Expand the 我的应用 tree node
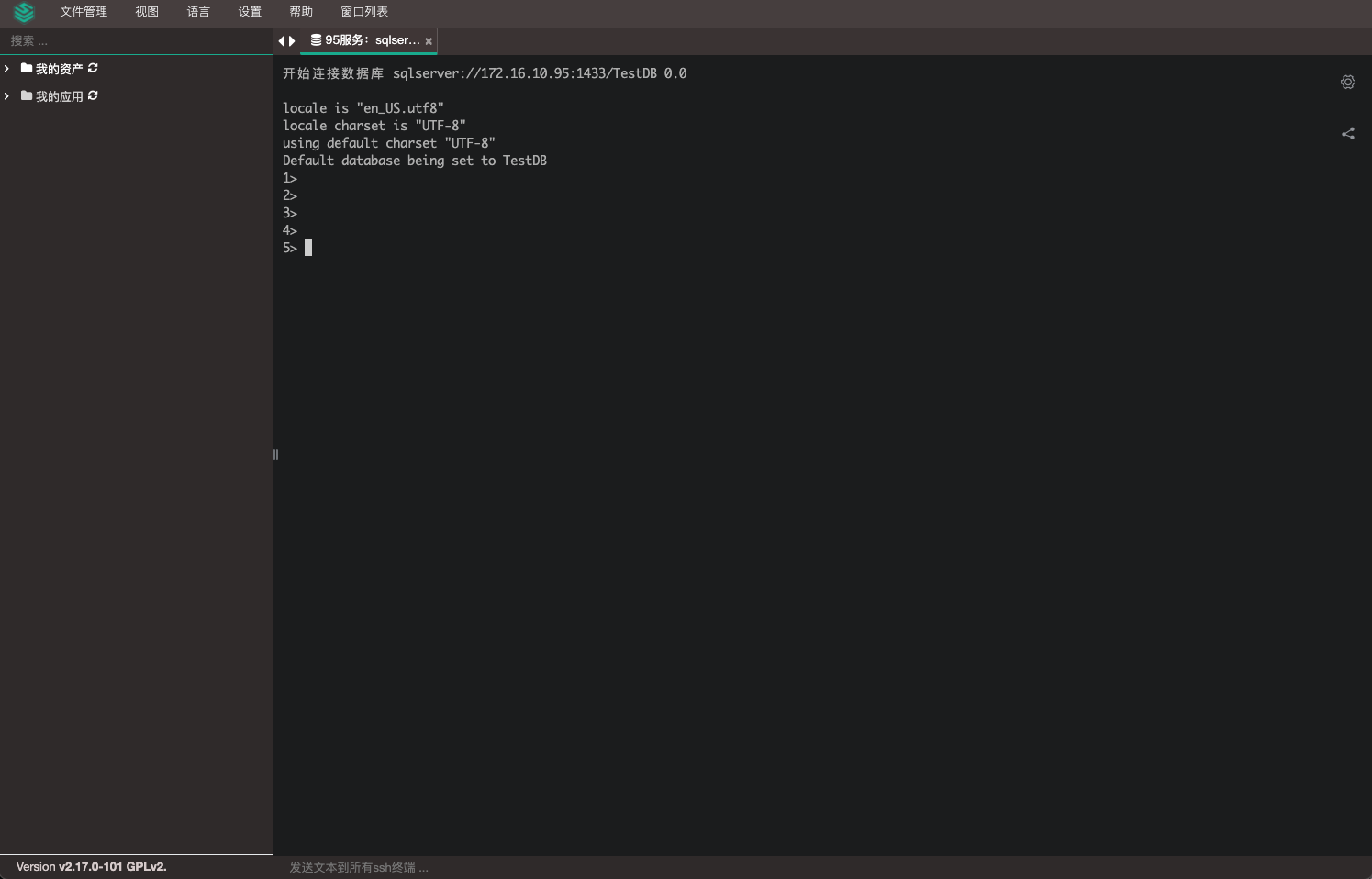Viewport: 1372px width, 879px height. click(x=6, y=96)
